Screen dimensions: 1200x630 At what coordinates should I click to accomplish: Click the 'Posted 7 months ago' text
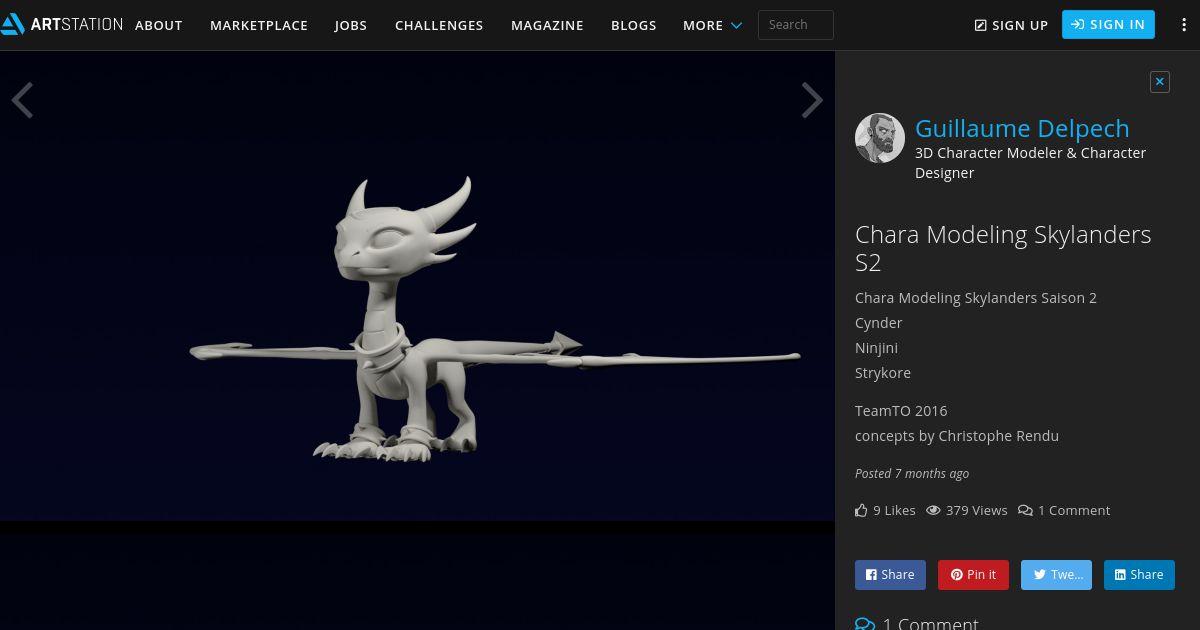[912, 474]
